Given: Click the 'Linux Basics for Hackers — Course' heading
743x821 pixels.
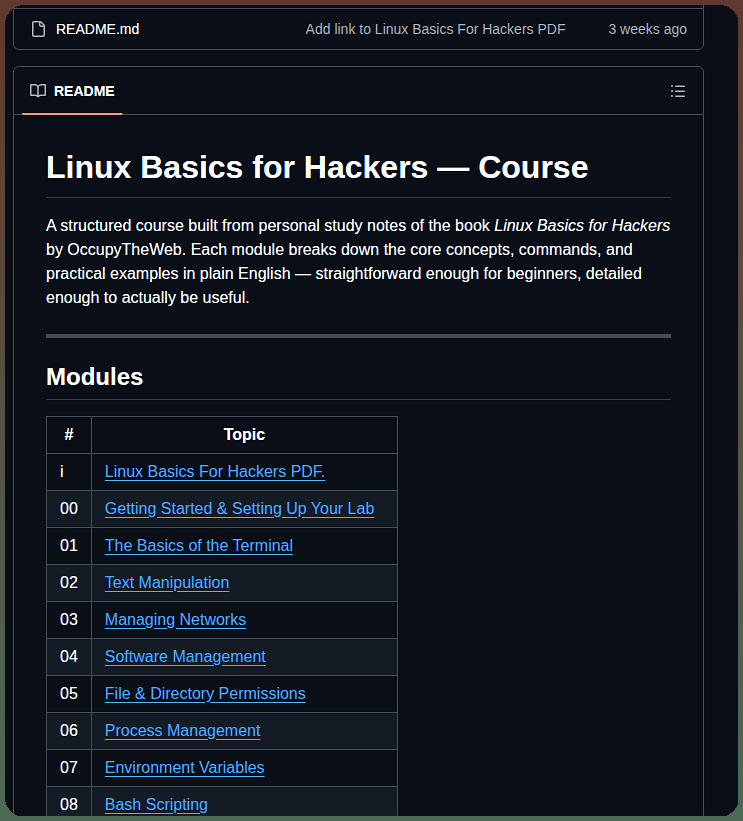Looking at the screenshot, I should point(317,168).
